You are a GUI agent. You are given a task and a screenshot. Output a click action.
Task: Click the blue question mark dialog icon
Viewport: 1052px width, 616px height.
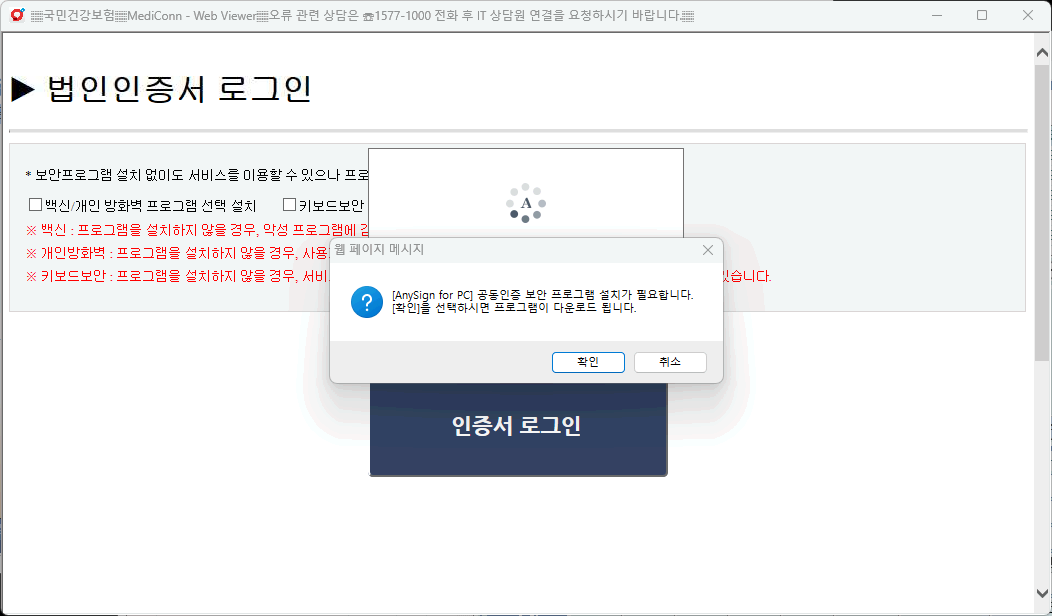coord(367,302)
